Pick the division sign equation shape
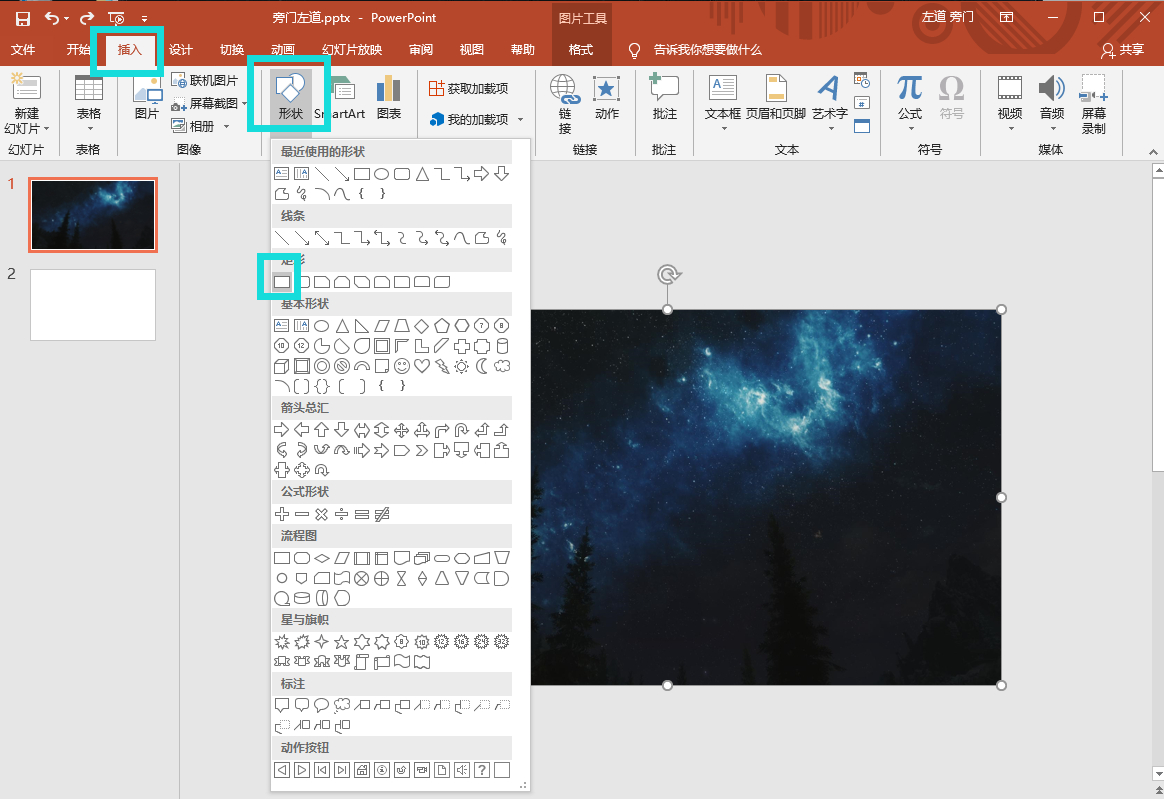Image resolution: width=1164 pixels, height=799 pixels. click(341, 514)
